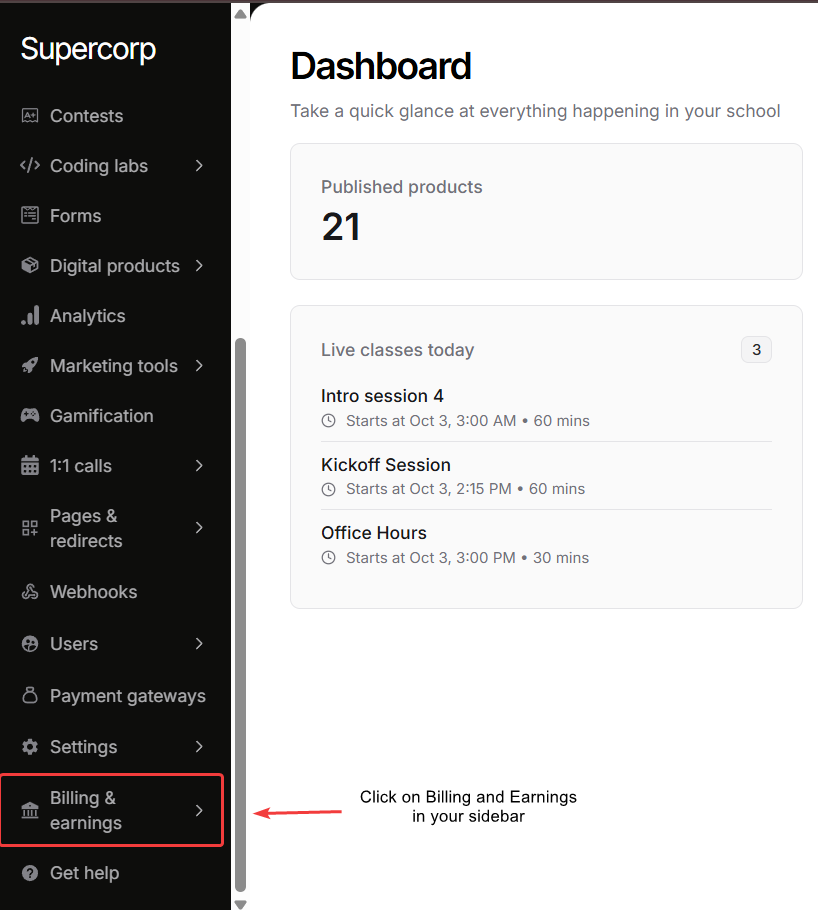
Task: Click the Contests icon in sidebar
Action: pyautogui.click(x=30, y=116)
